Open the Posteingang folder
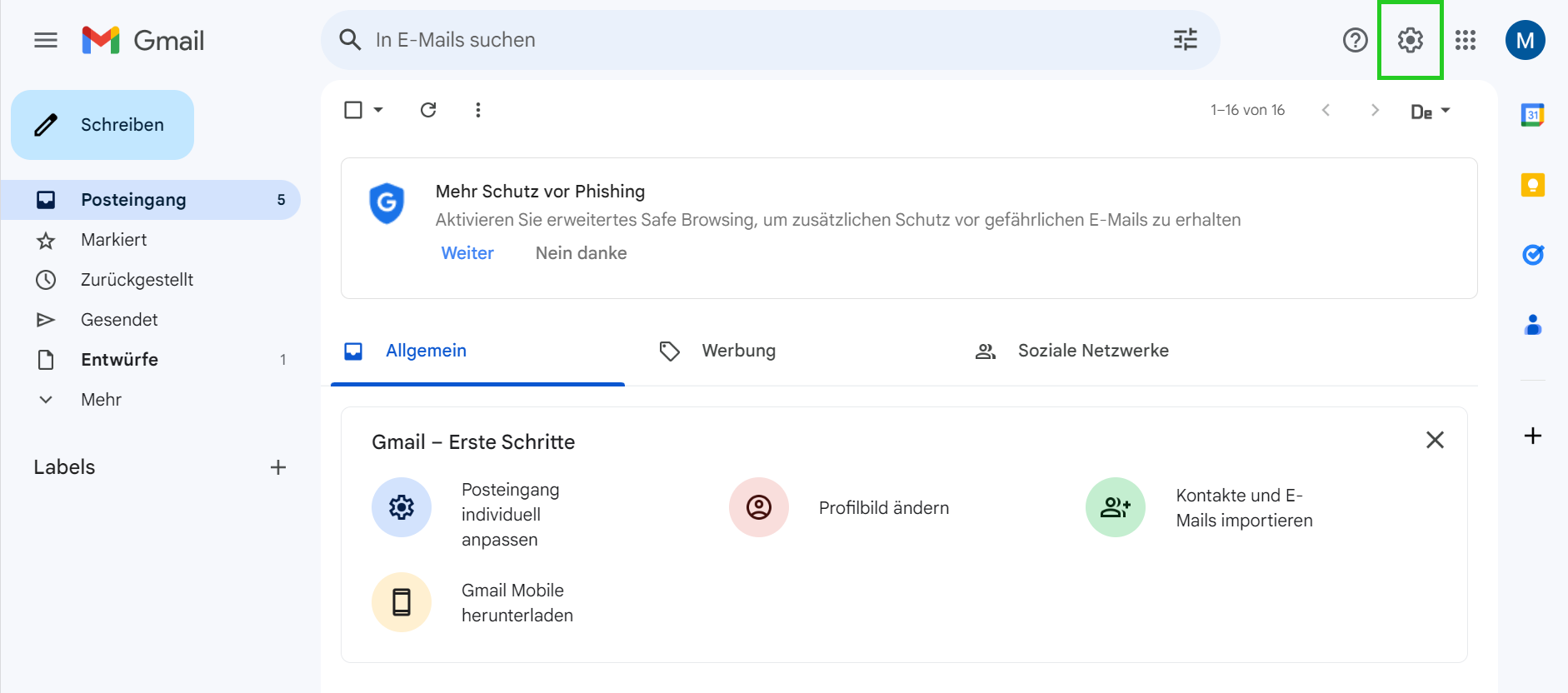 (x=150, y=200)
